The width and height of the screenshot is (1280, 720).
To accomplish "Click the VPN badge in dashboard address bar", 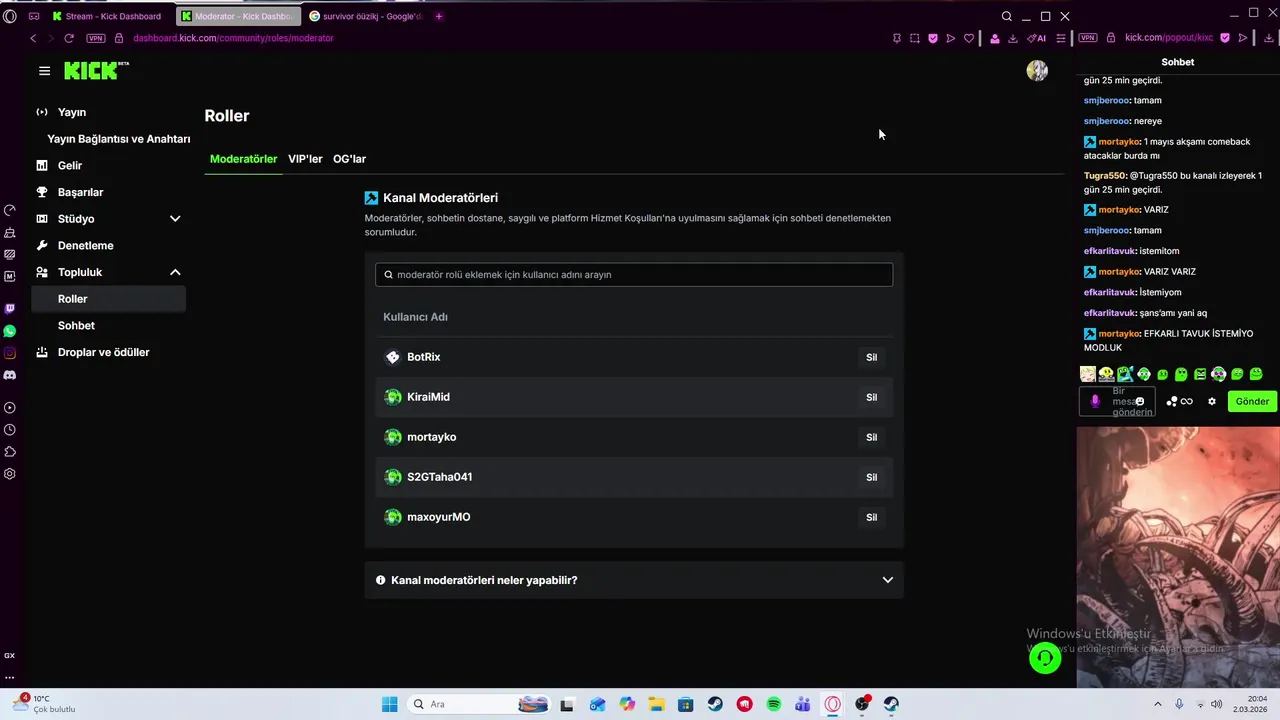I will coord(96,38).
